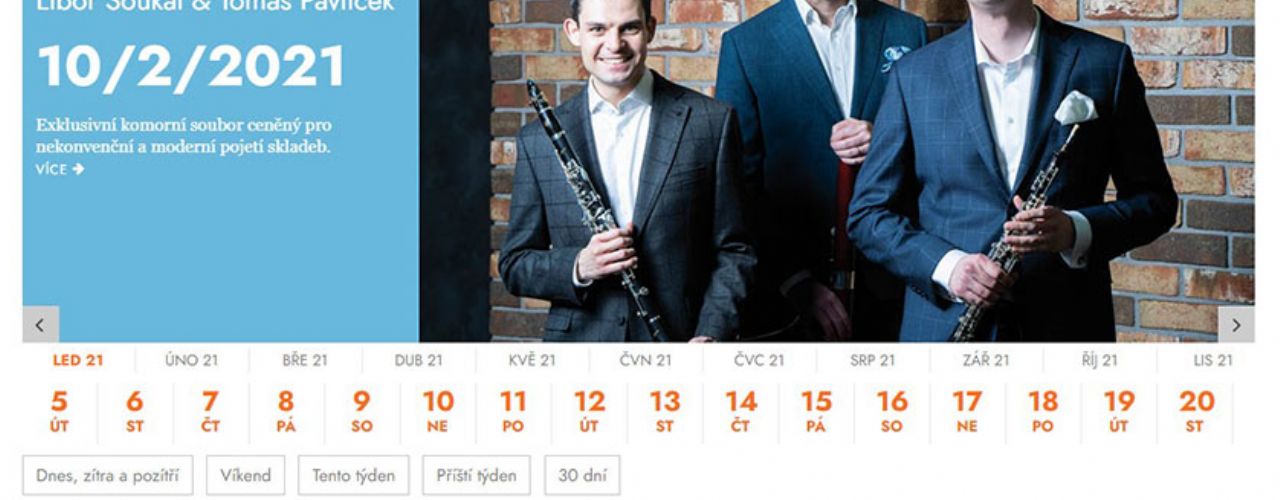Select date 20 ST
This screenshot has width=1280, height=500.
pyautogui.click(x=1195, y=411)
